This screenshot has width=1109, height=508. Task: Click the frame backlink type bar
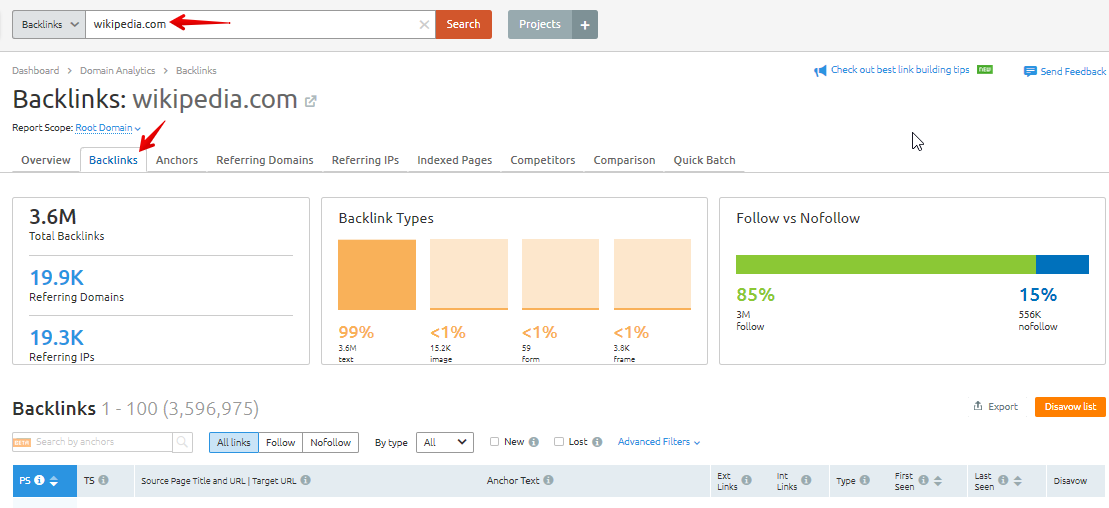coord(652,275)
